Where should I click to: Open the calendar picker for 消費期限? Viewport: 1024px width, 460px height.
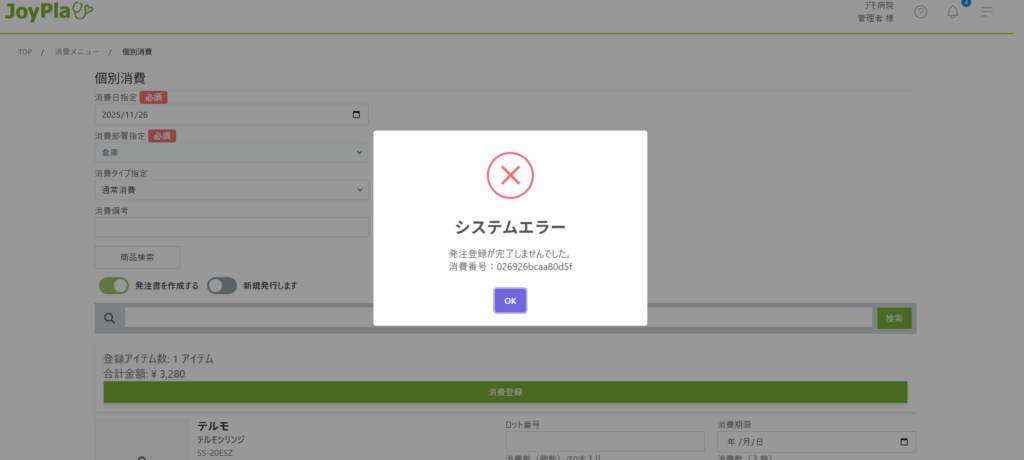[904, 442]
